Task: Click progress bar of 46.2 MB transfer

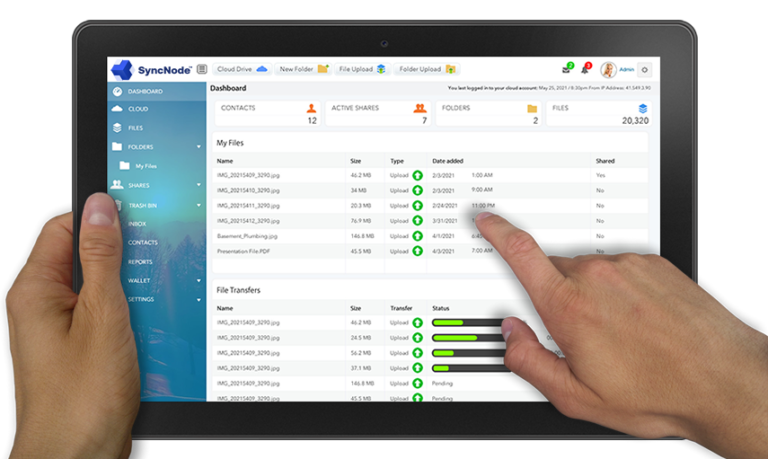Action: 468,322
